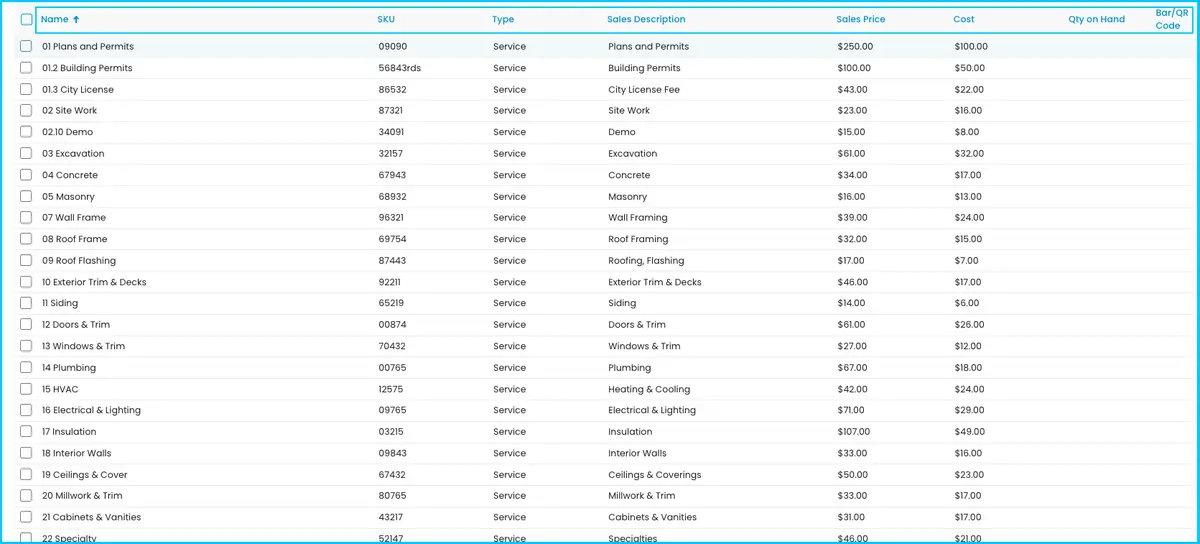Click the $6.00 Siding cost
Image resolution: width=1200 pixels, height=544 pixels.
pyautogui.click(x=967, y=303)
